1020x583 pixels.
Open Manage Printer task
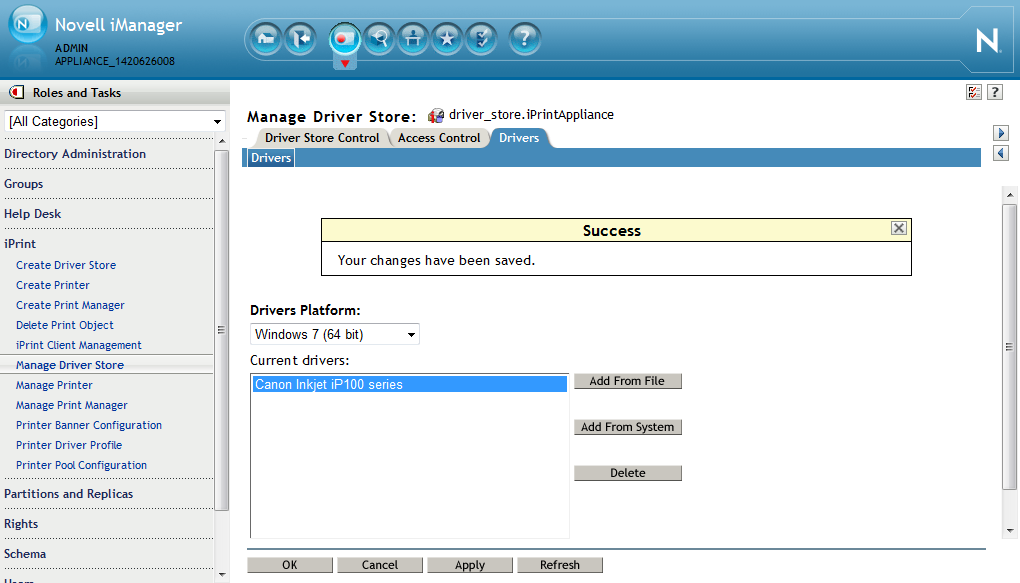point(54,385)
